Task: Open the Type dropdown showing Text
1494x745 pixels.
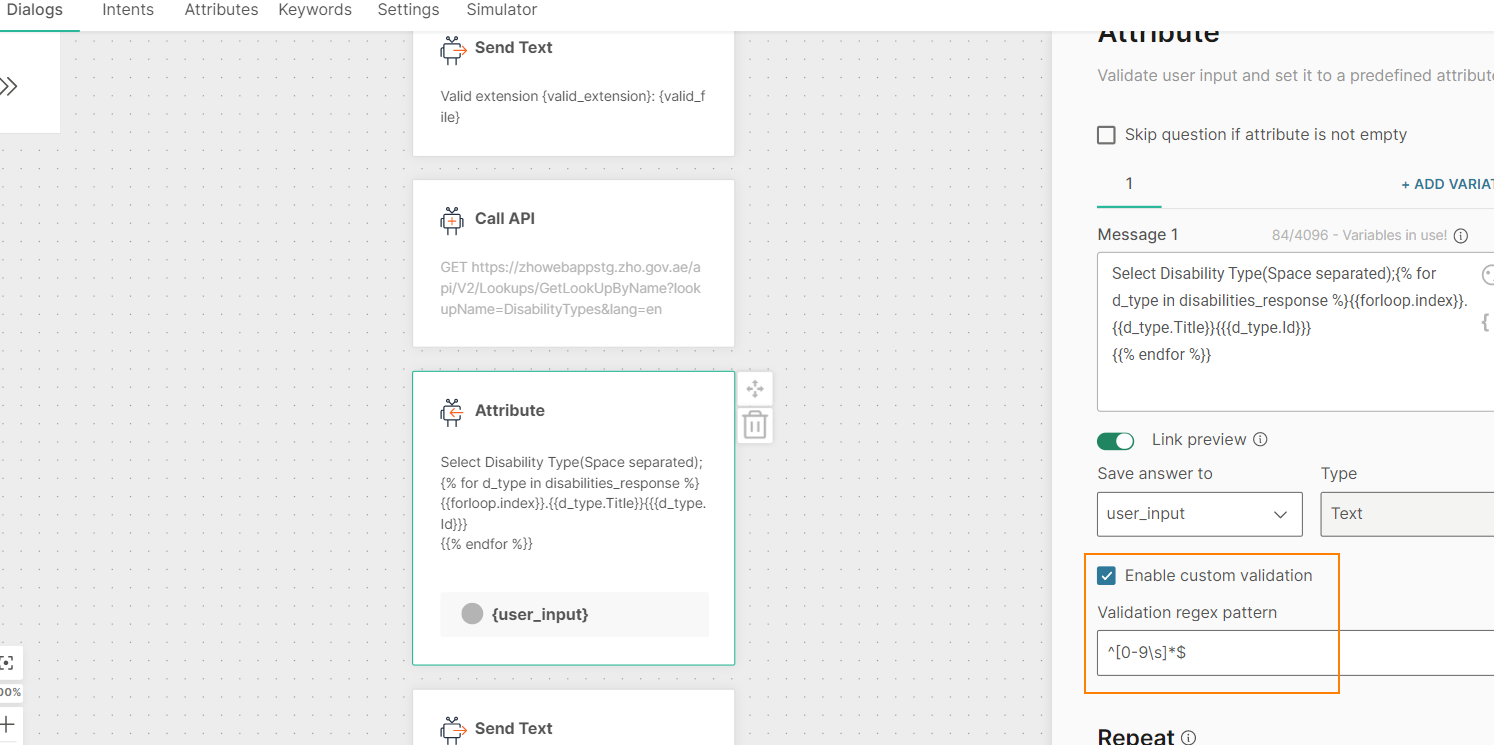Action: pyautogui.click(x=1407, y=514)
